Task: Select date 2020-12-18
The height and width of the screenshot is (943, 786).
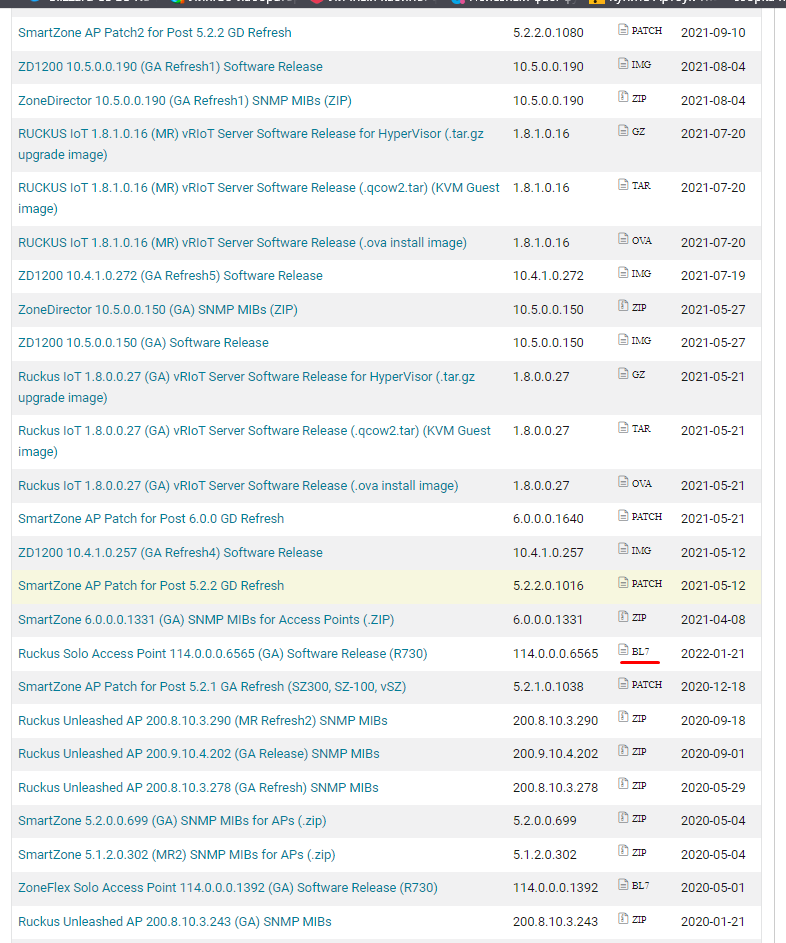Action: tap(713, 687)
